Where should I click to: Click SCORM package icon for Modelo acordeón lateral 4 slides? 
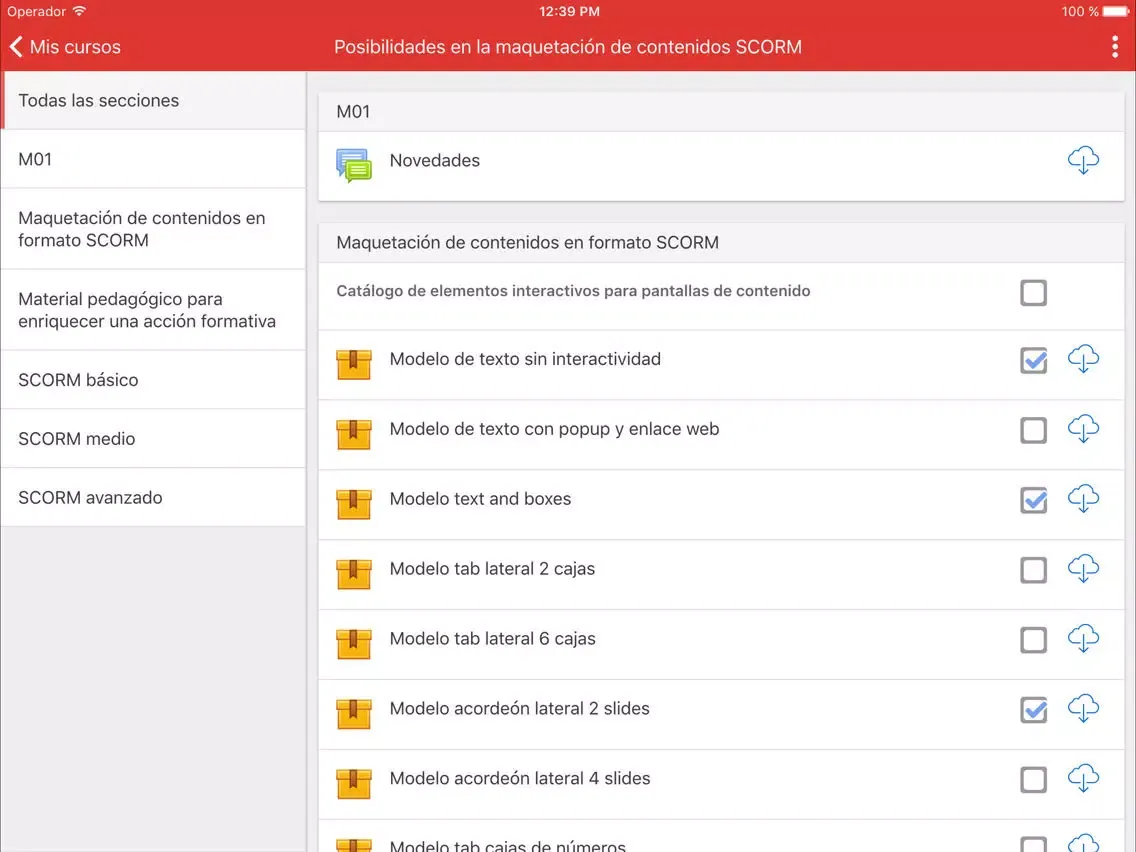click(x=354, y=782)
